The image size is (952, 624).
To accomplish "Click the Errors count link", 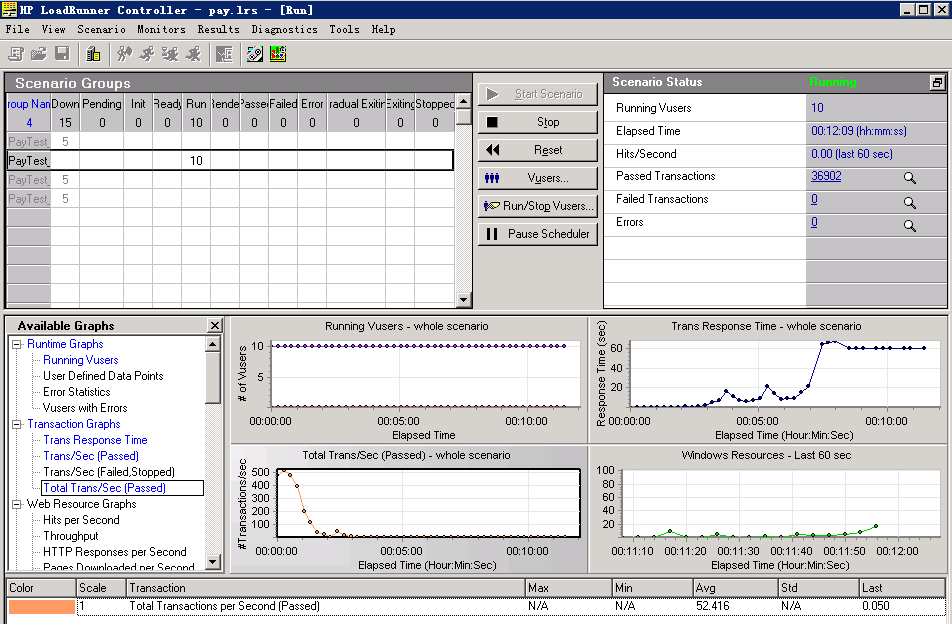I will (814, 222).
